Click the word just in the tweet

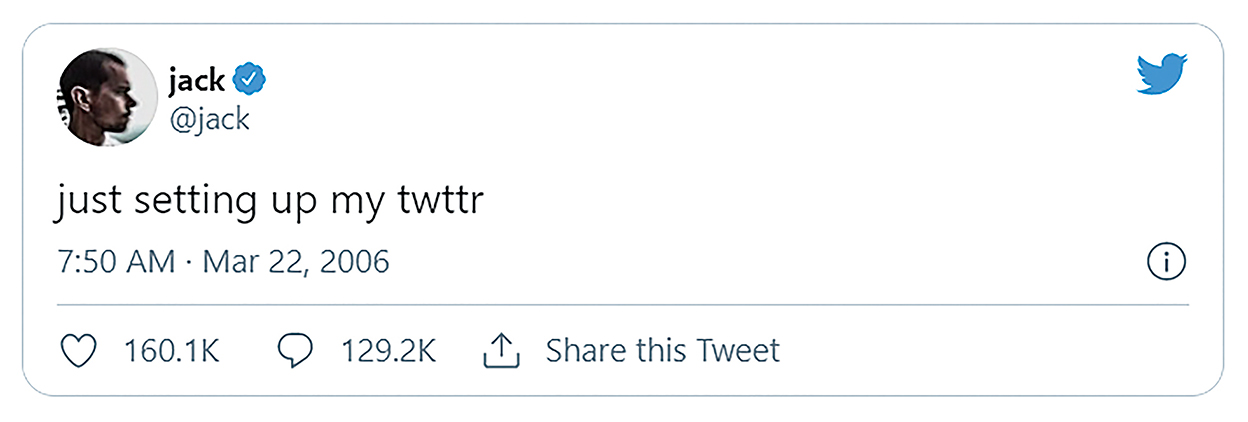[x=84, y=201]
